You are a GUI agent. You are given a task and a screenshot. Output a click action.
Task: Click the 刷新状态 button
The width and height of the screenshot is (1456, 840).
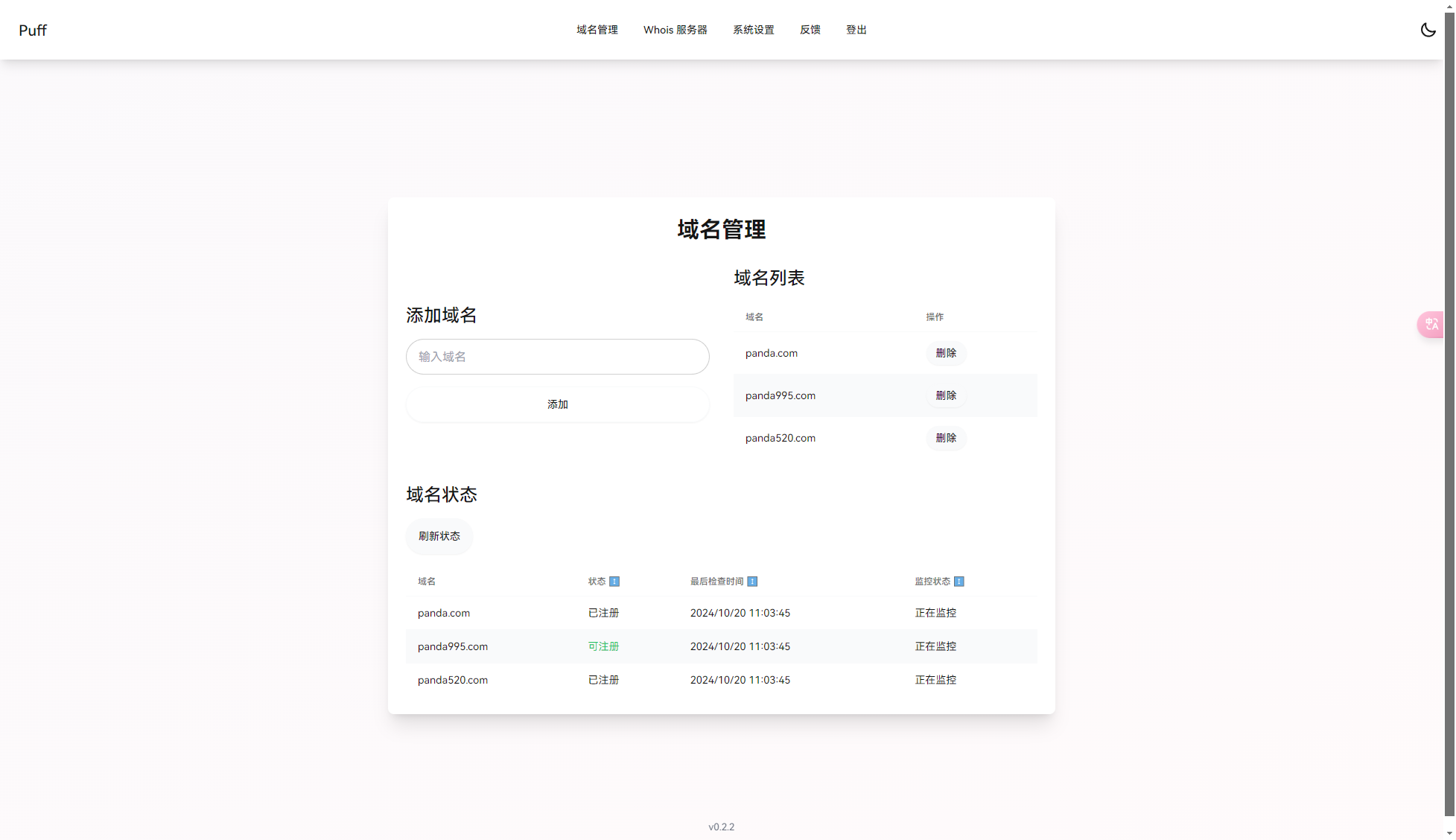(x=439, y=536)
